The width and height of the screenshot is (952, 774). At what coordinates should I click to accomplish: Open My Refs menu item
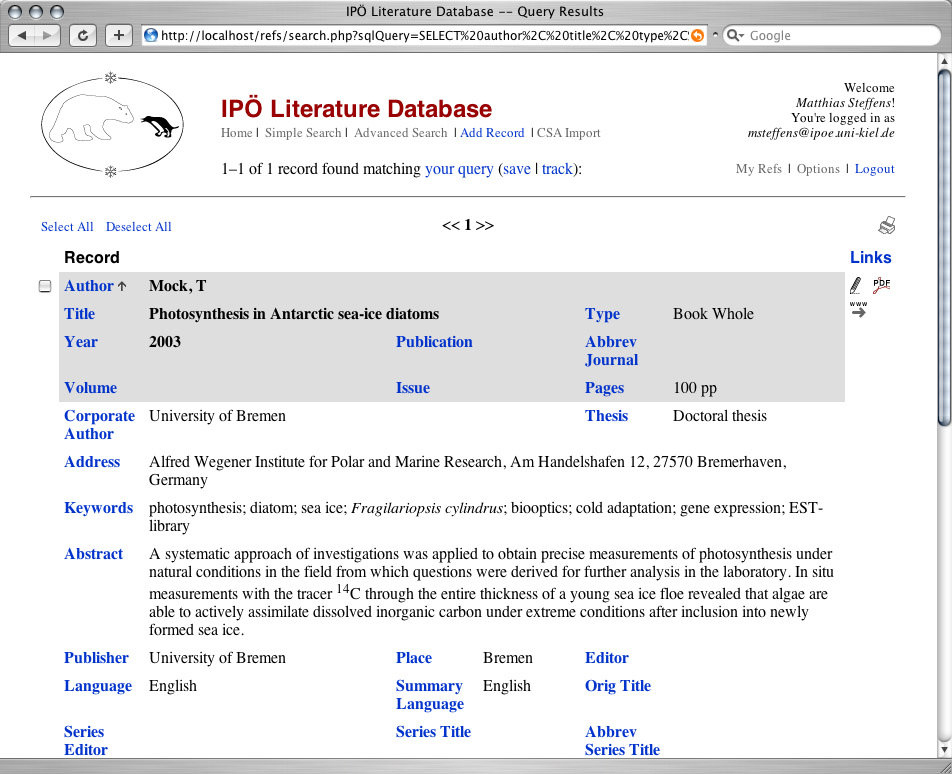[x=758, y=169]
